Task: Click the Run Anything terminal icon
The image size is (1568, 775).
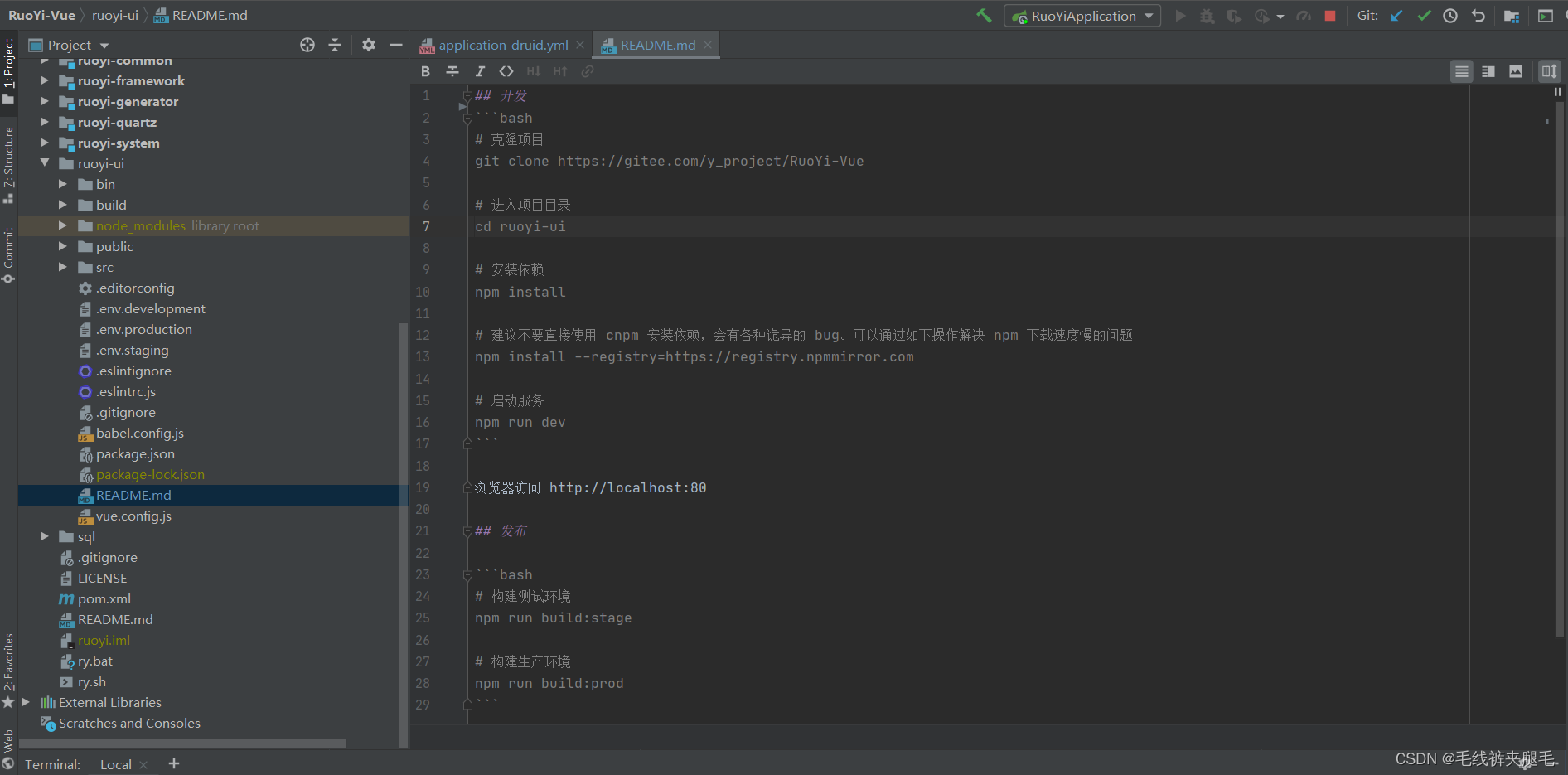Action: pyautogui.click(x=1546, y=16)
